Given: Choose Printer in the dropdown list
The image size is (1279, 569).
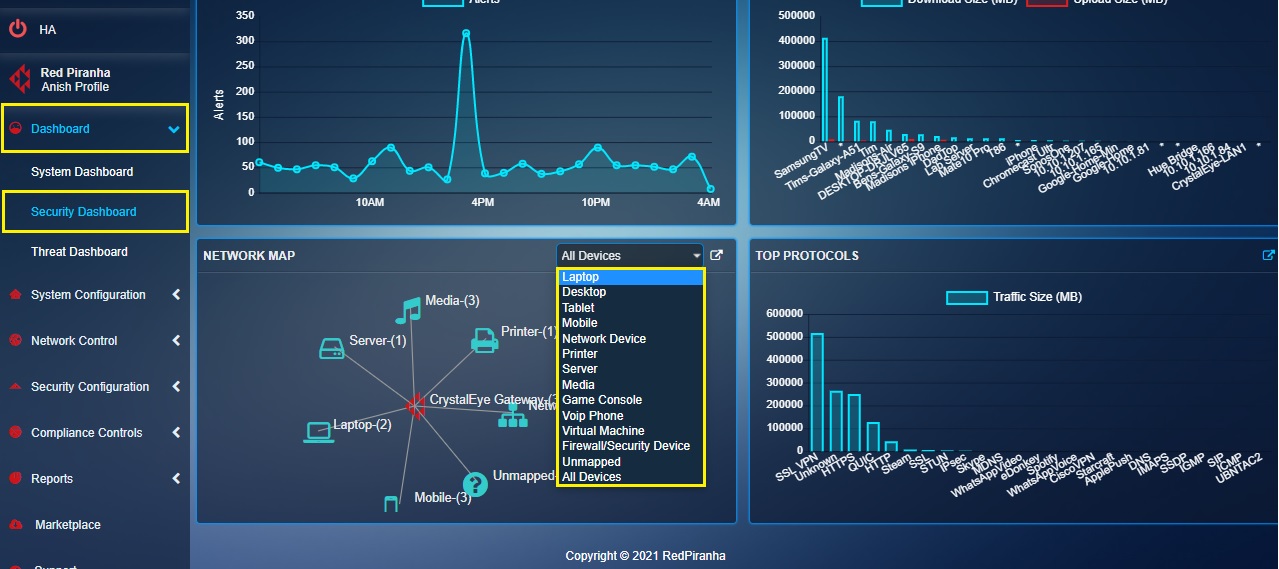Looking at the screenshot, I should [631, 354].
